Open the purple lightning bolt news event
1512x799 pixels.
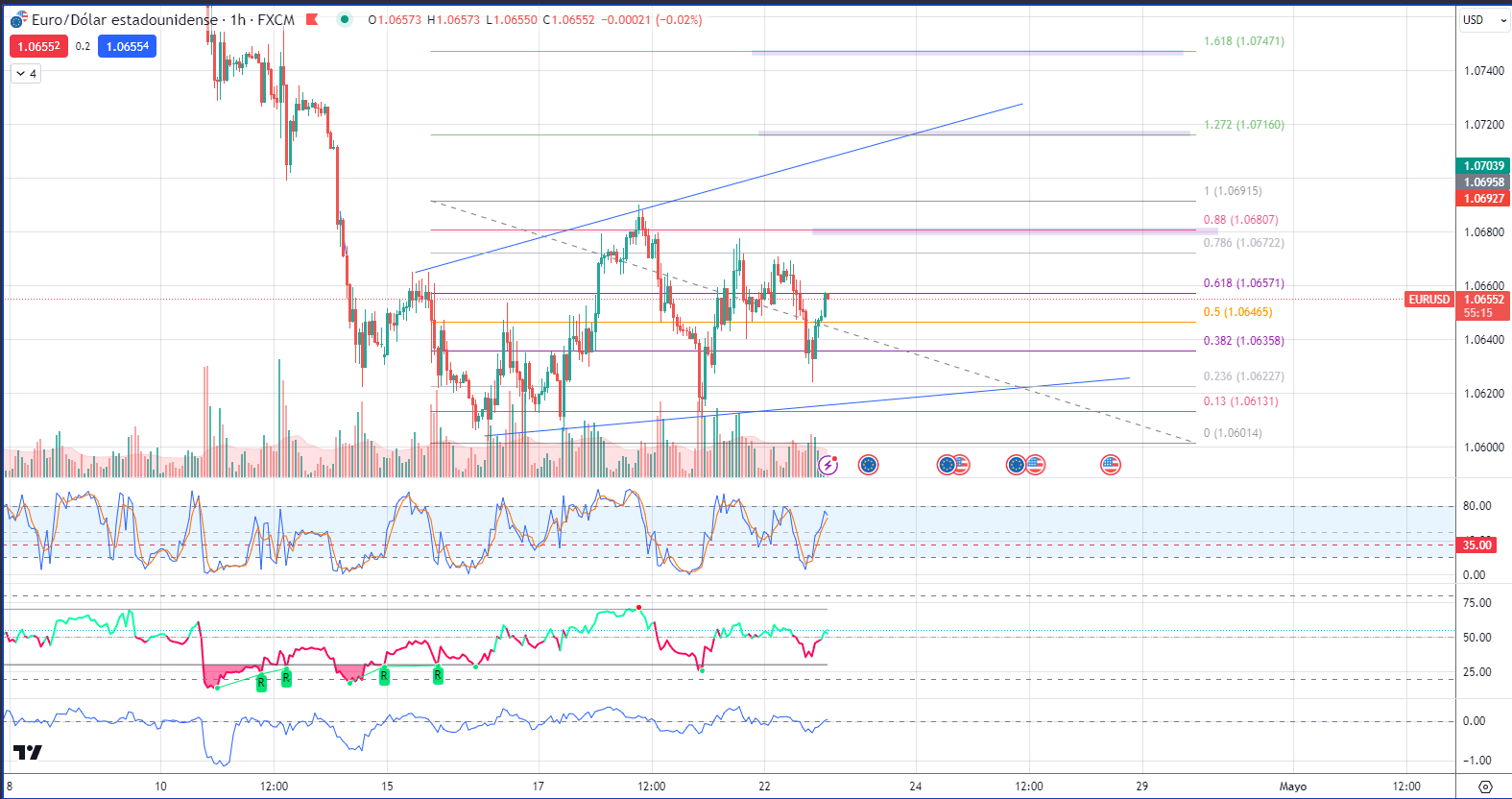point(828,466)
